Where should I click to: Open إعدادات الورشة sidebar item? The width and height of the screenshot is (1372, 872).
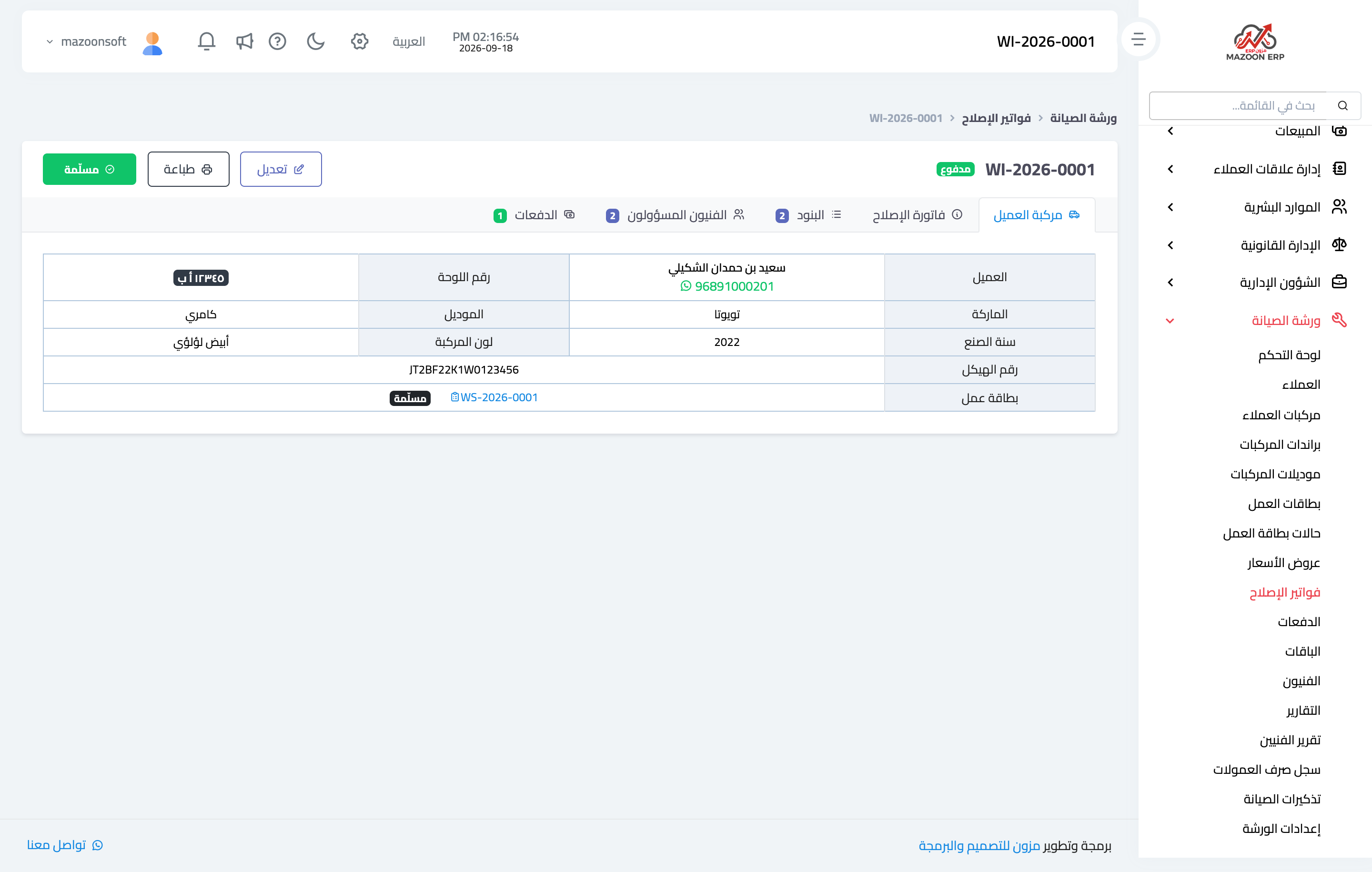pos(1281,829)
